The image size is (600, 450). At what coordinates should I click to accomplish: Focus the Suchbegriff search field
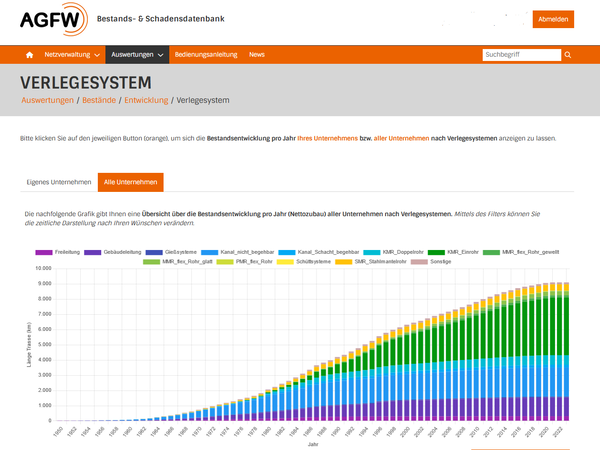(522, 55)
